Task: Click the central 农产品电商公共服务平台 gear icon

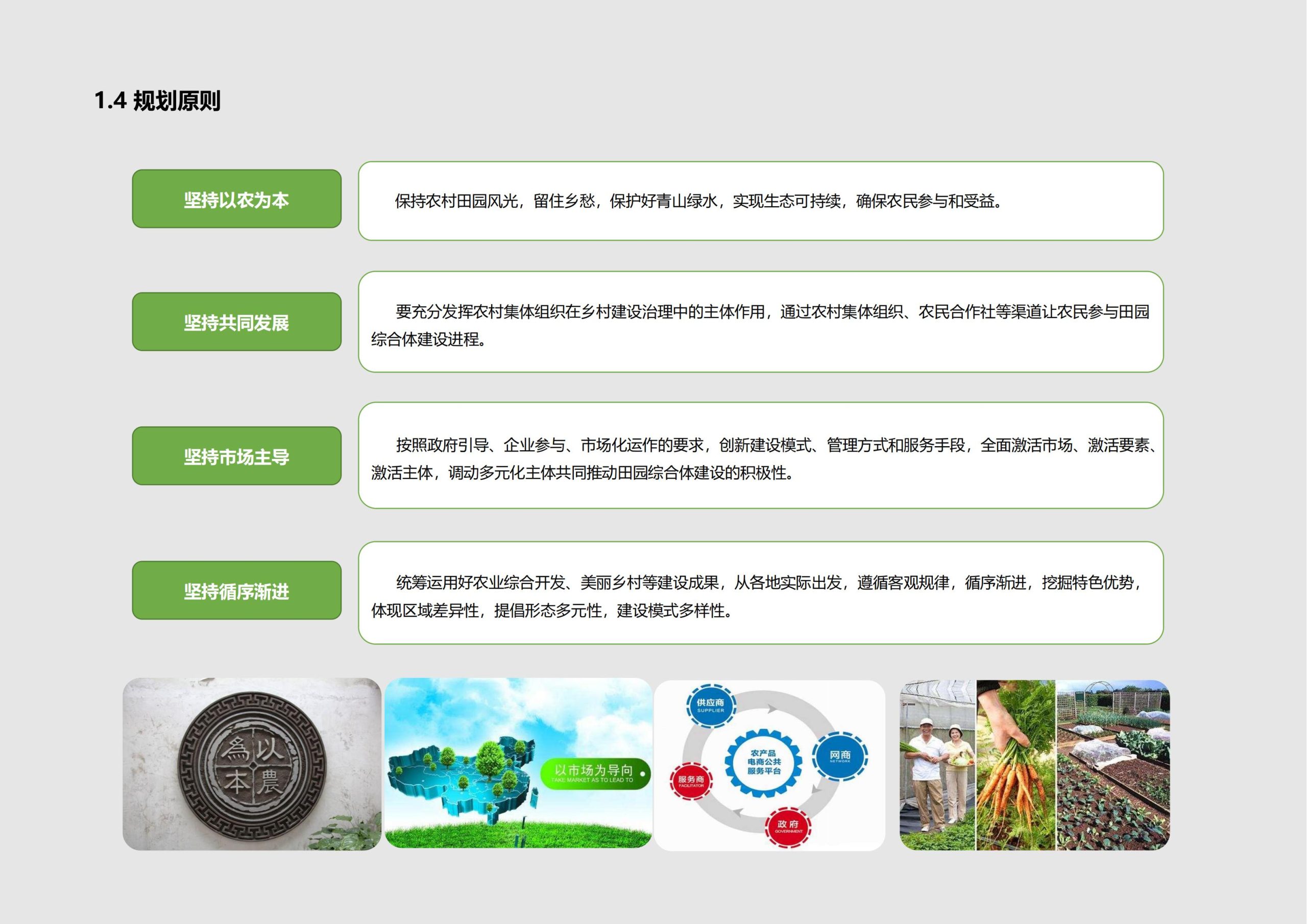Action: click(x=764, y=762)
